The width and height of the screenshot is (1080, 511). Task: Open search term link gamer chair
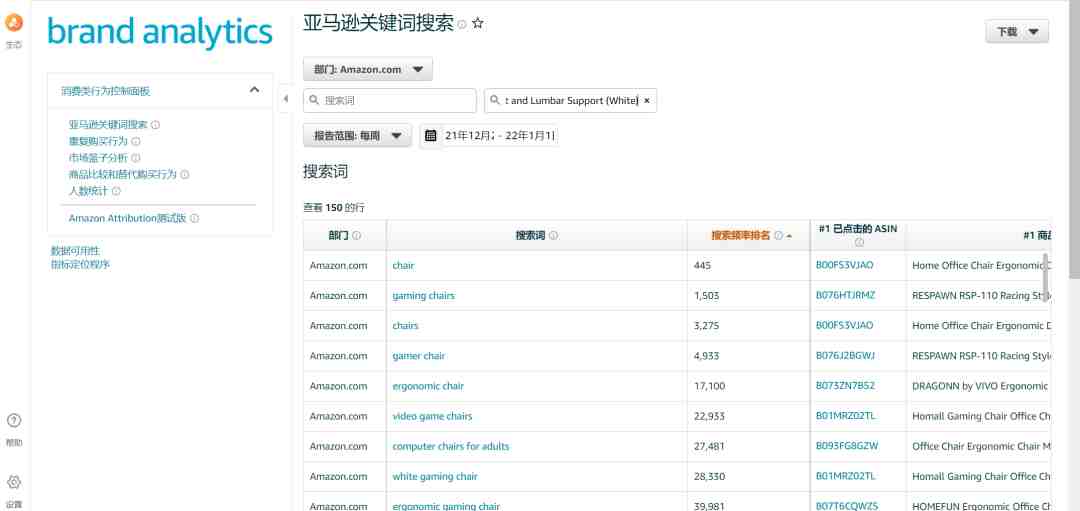(x=419, y=356)
